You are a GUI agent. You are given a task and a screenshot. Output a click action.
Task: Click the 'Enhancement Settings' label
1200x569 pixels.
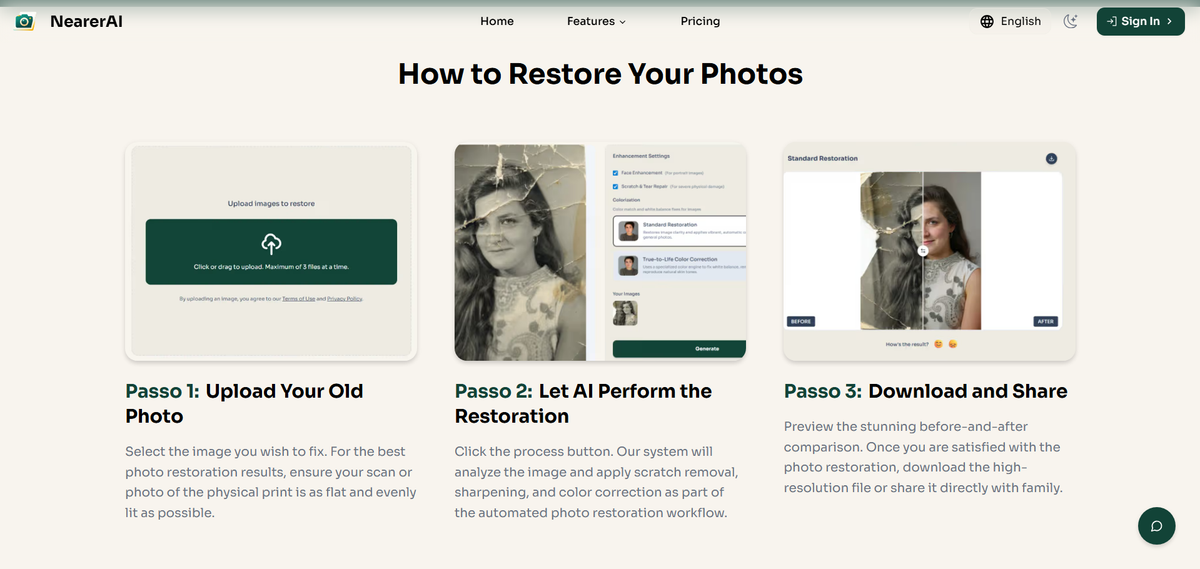tap(641, 157)
